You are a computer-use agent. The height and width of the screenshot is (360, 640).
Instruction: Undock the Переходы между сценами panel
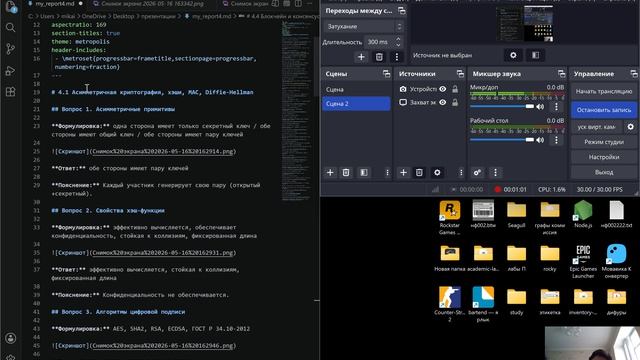click(x=402, y=11)
